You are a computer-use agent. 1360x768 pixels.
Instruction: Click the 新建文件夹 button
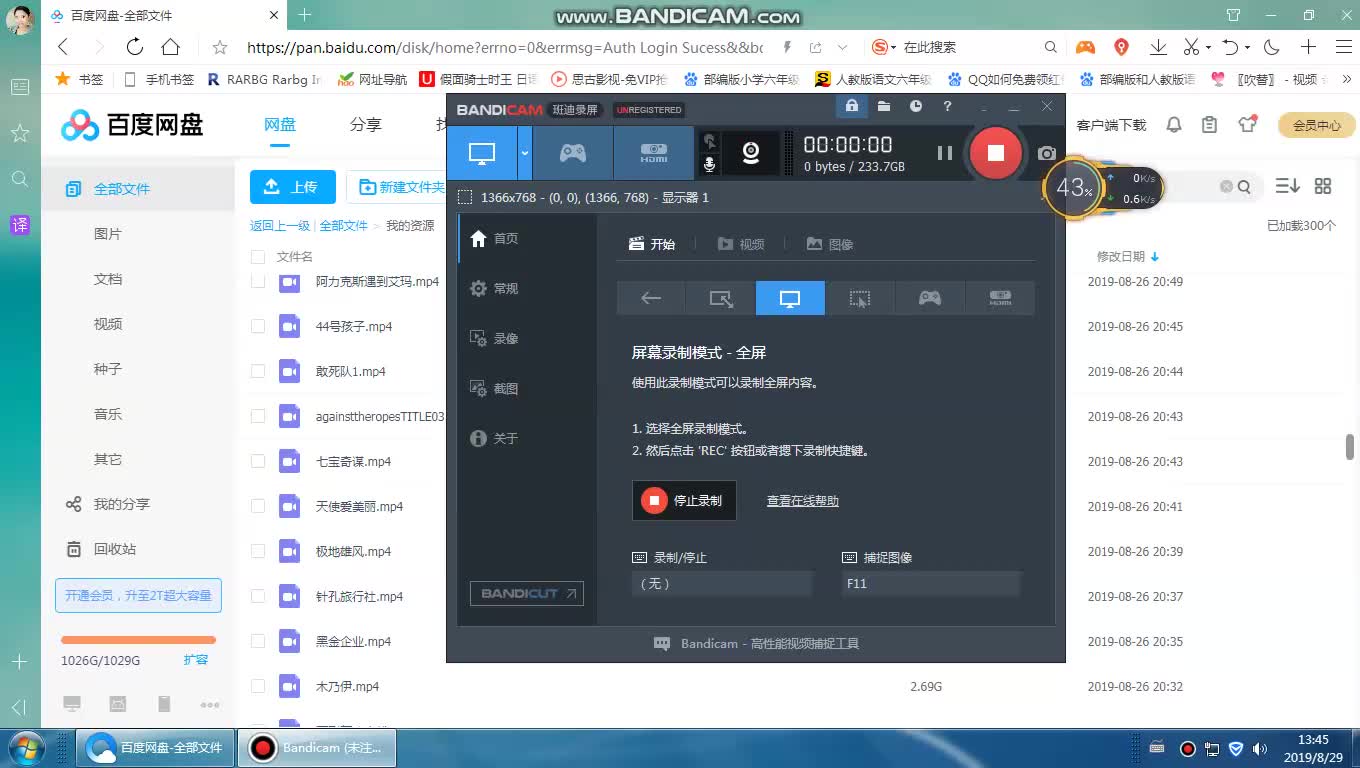(400, 187)
